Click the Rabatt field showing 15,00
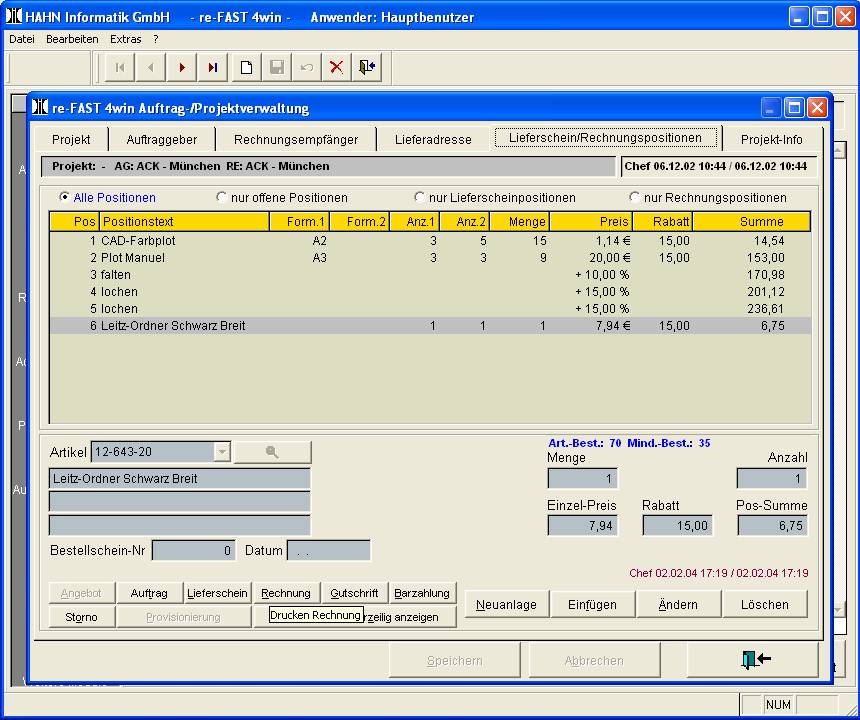860x720 pixels. click(677, 525)
